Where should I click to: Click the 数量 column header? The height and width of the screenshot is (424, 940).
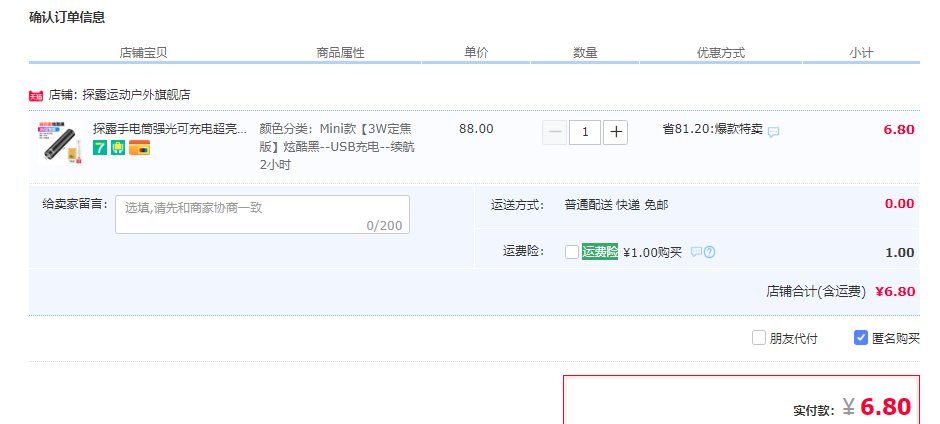click(585, 52)
